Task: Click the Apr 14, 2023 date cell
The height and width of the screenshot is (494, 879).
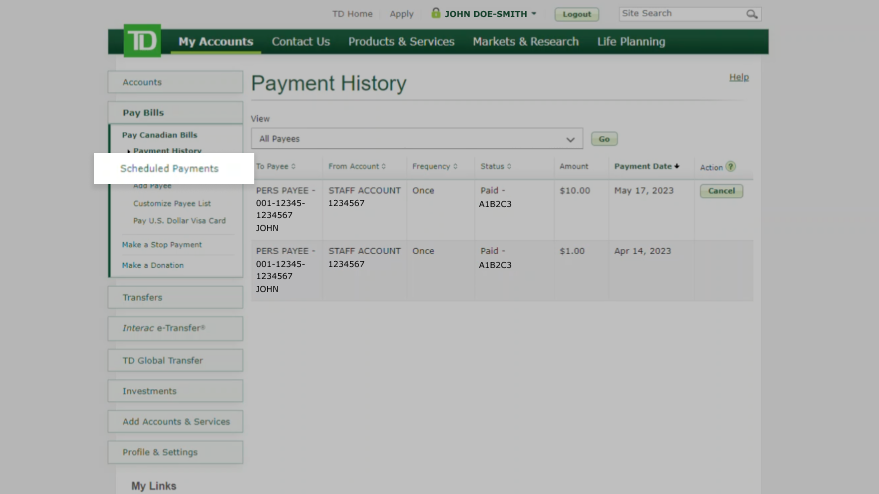Action: pyautogui.click(x=642, y=251)
